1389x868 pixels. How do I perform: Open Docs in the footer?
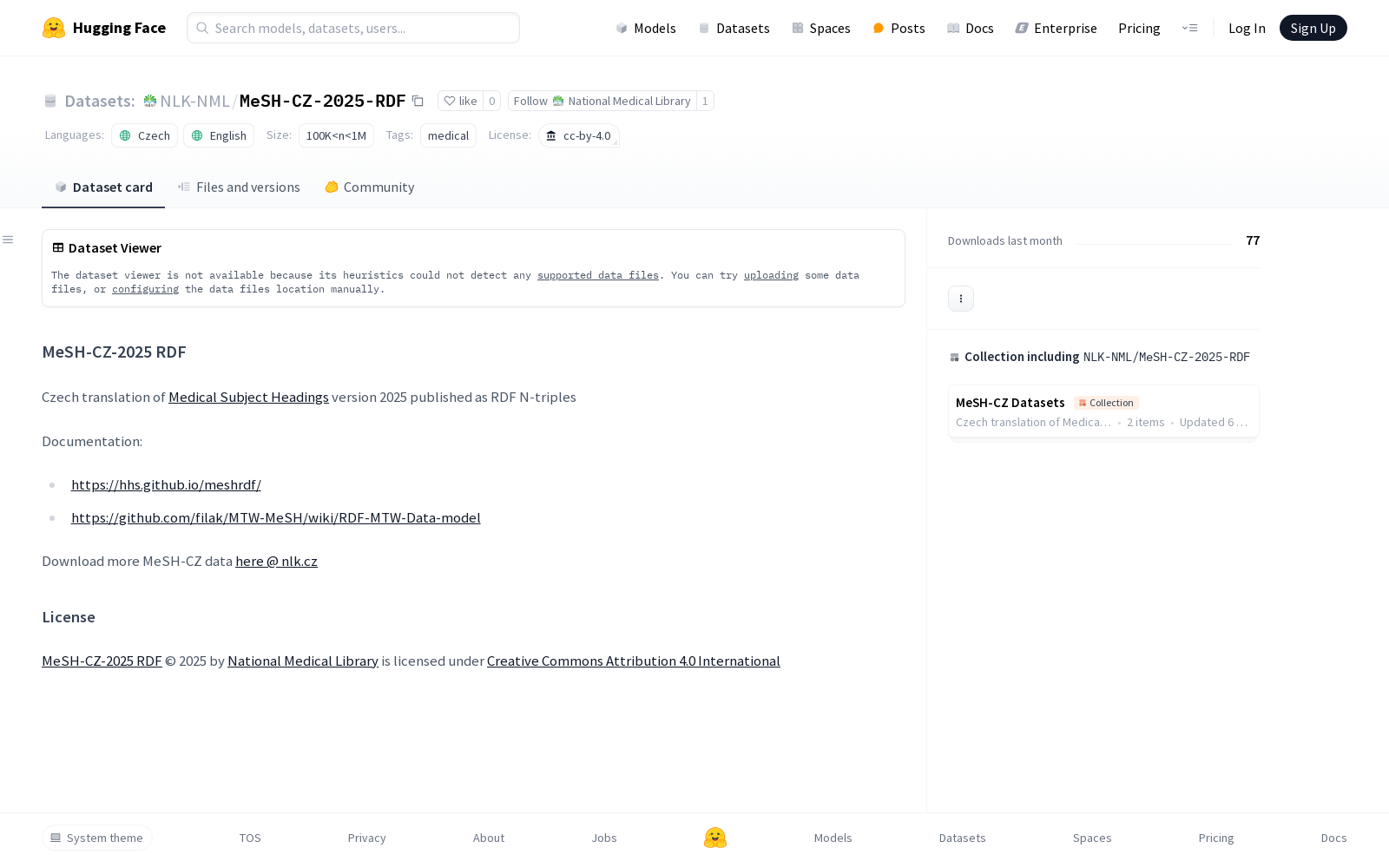[x=1334, y=838]
